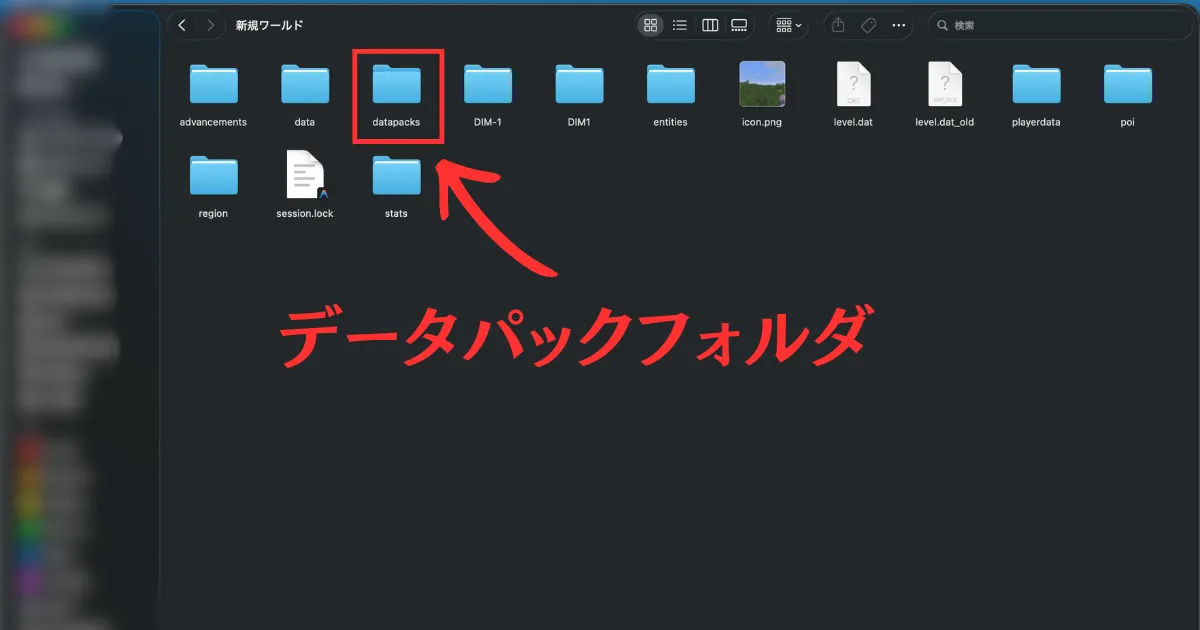Select the session.lock document
This screenshot has height=630, width=1200.
click(305, 176)
